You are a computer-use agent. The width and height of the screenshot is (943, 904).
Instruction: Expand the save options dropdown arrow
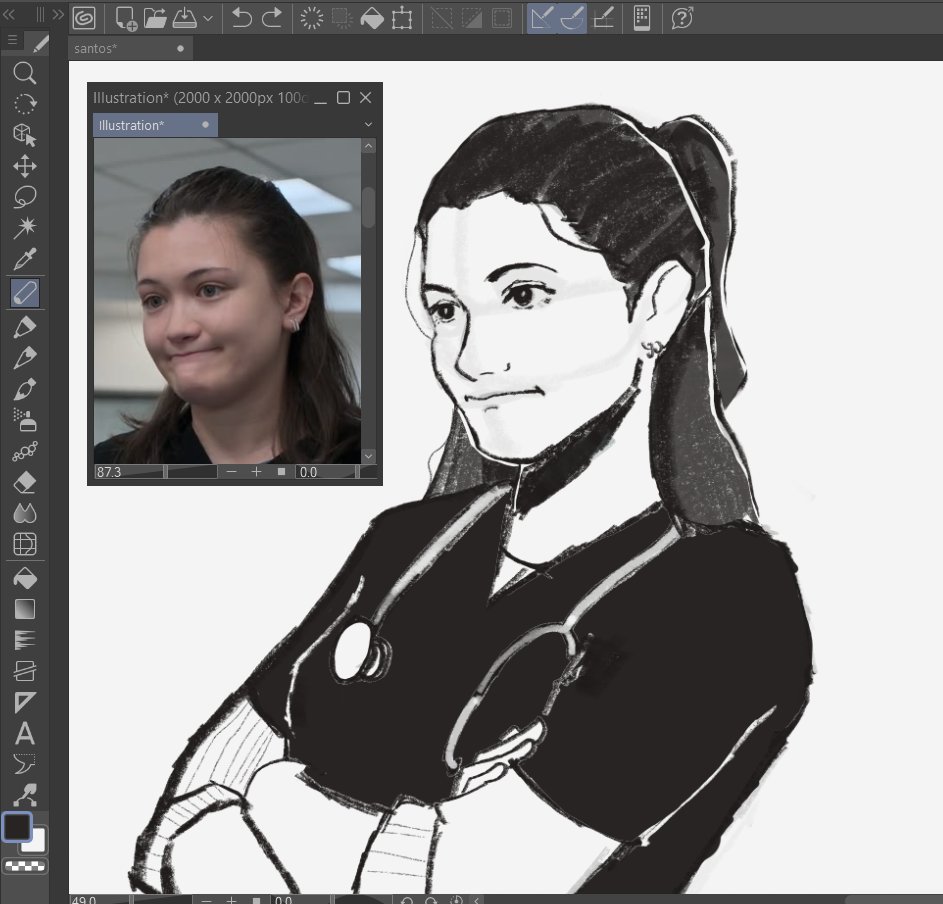(208, 18)
